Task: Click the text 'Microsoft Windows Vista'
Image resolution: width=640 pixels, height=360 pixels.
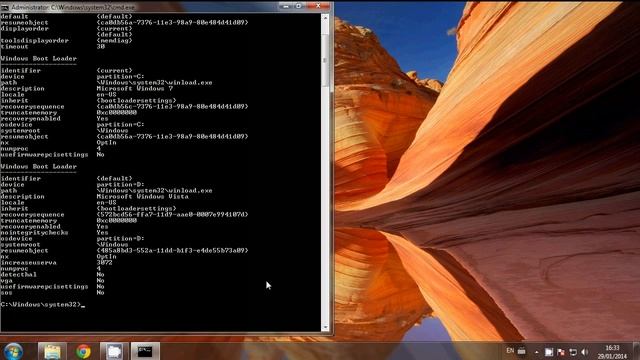Action: [x=142, y=196]
